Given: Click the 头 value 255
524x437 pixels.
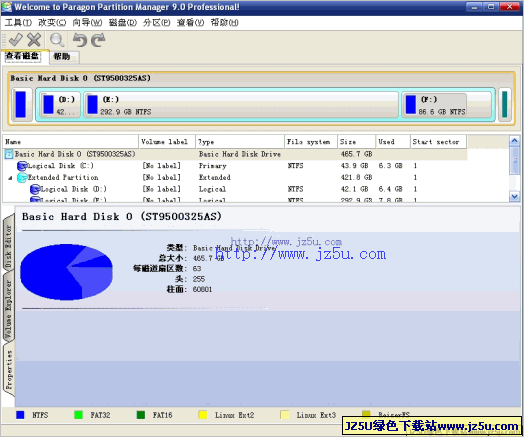Looking at the screenshot, I should pos(199,279).
